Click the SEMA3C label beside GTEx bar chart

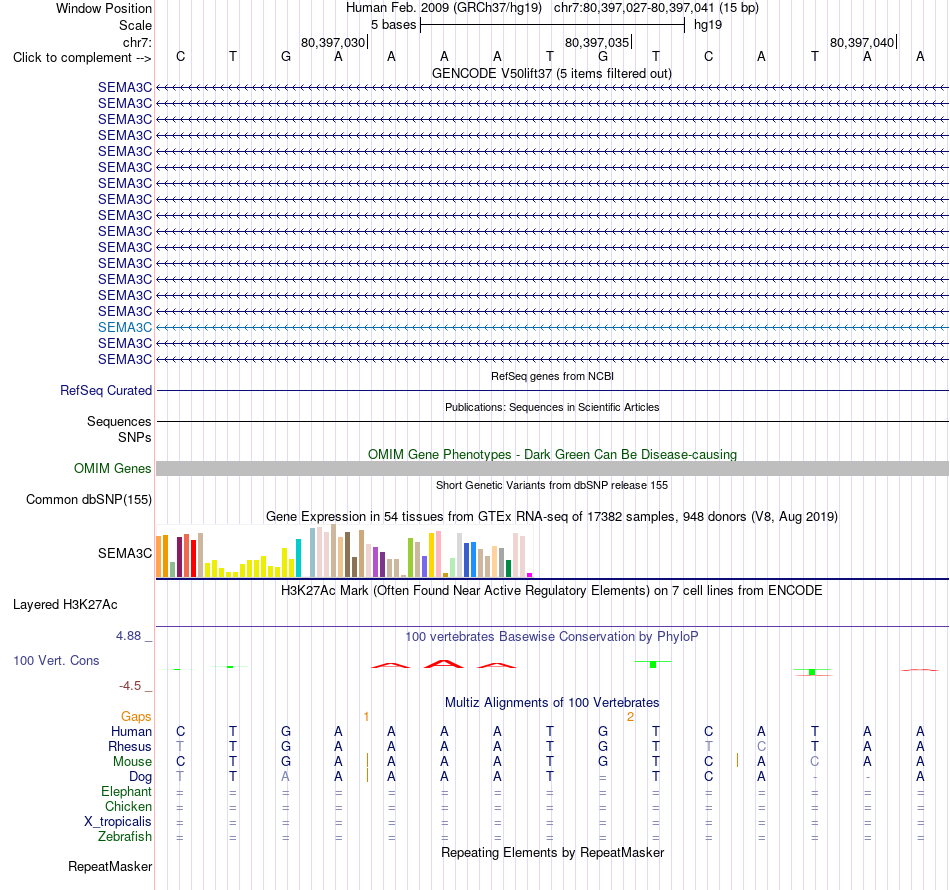point(125,553)
